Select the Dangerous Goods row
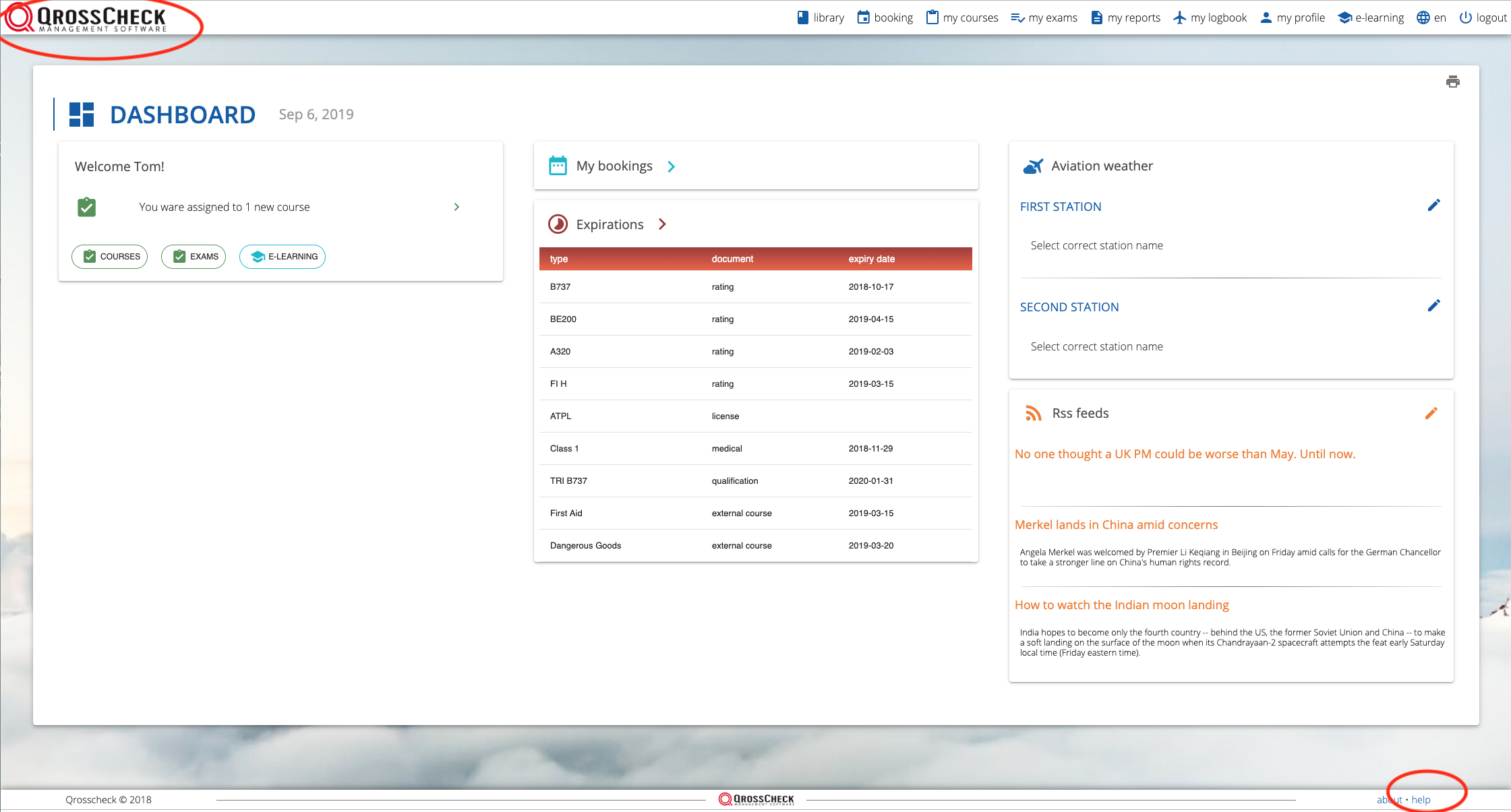1511x812 pixels. (755, 546)
